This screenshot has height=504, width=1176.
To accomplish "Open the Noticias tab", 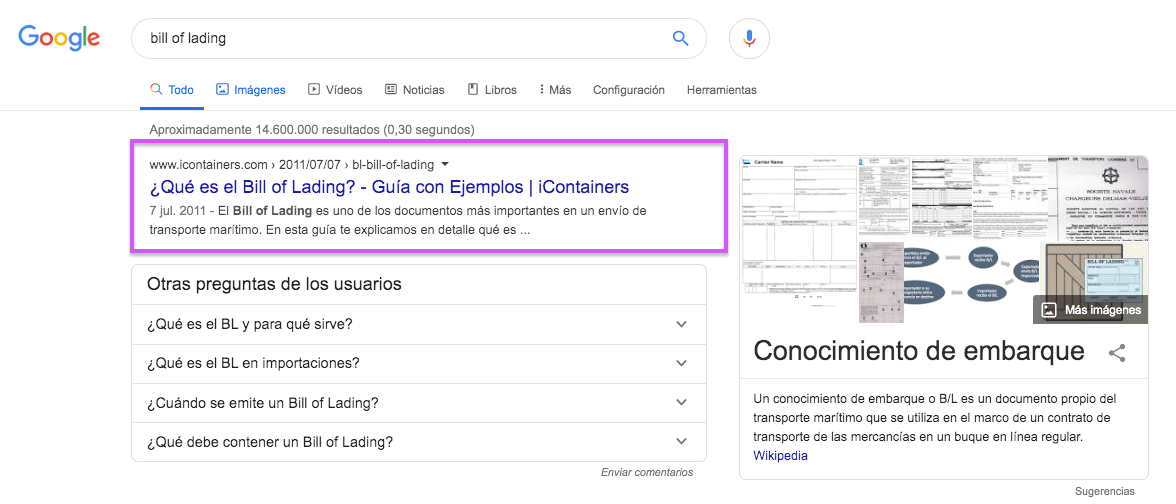I will (415, 90).
